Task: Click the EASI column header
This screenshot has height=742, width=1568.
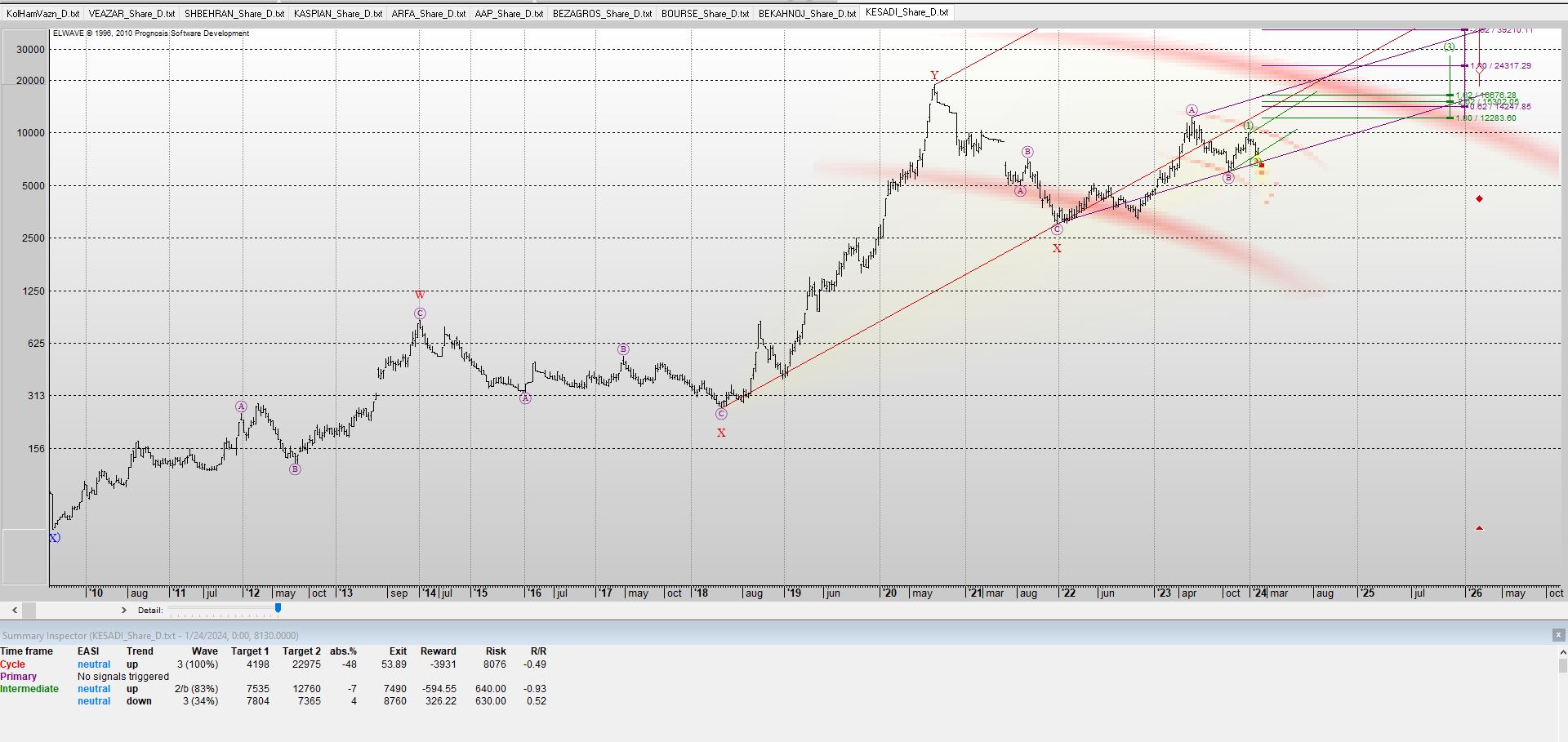Action: [x=88, y=651]
